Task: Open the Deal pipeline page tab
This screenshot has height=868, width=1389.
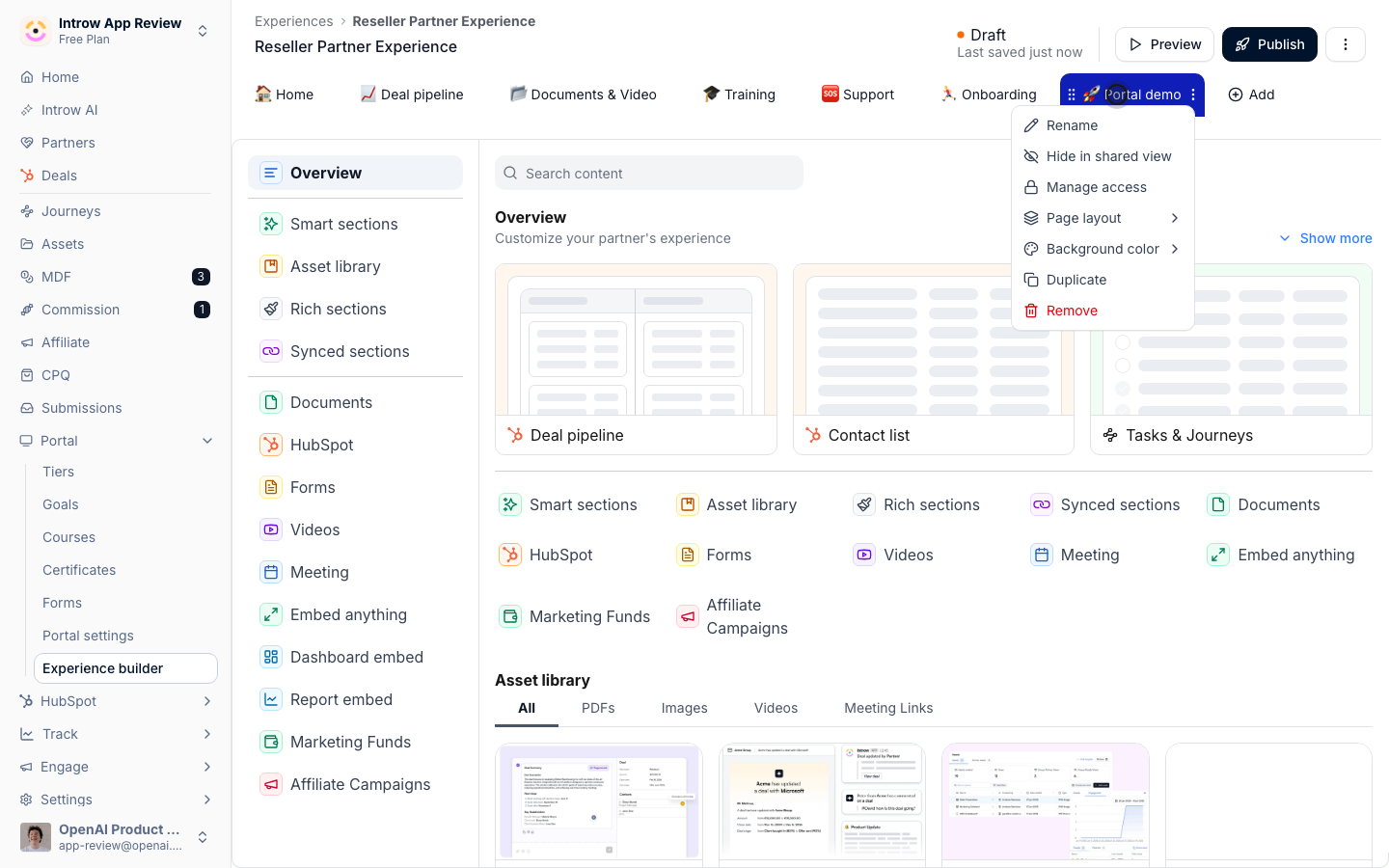Action: [412, 95]
